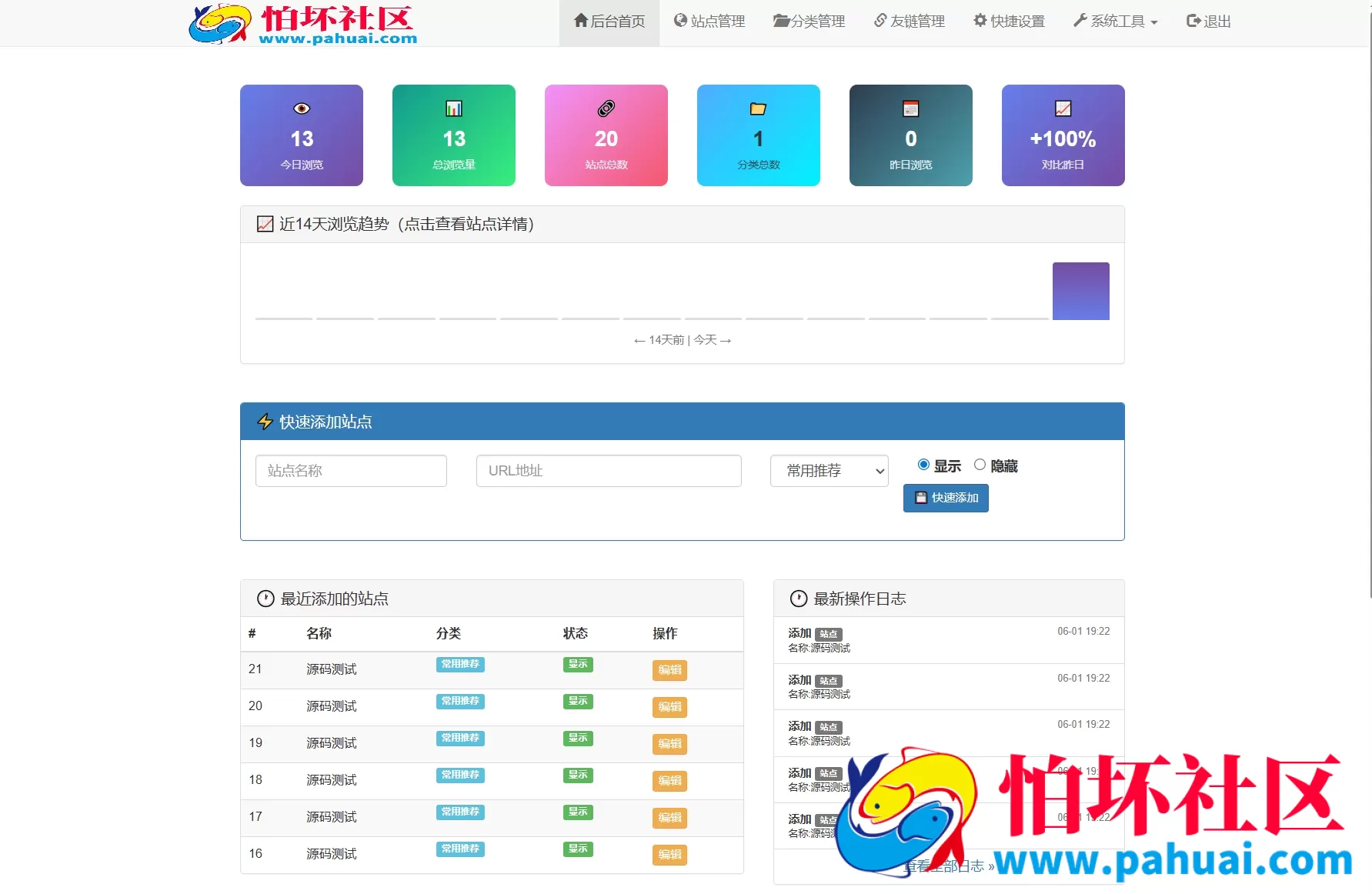Click the globe icon next to 站点管理
1372x894 pixels.
point(680,21)
